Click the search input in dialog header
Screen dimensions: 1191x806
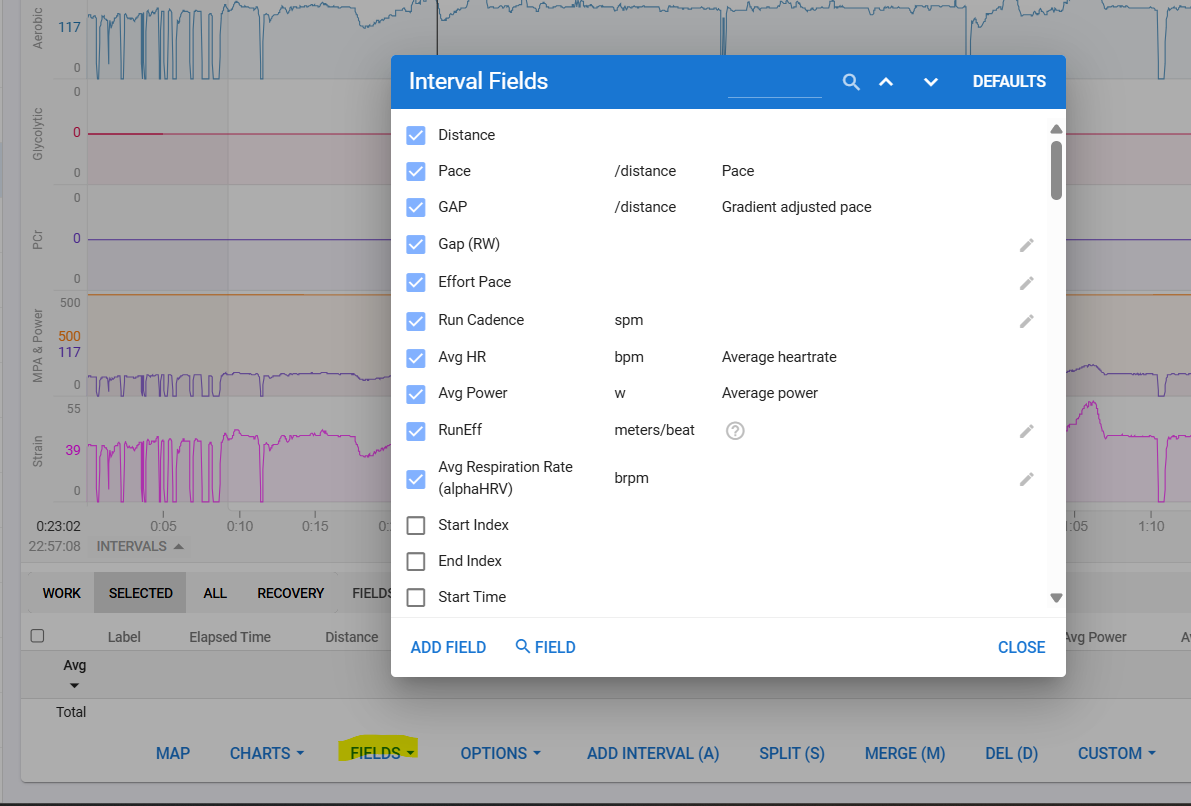774,84
